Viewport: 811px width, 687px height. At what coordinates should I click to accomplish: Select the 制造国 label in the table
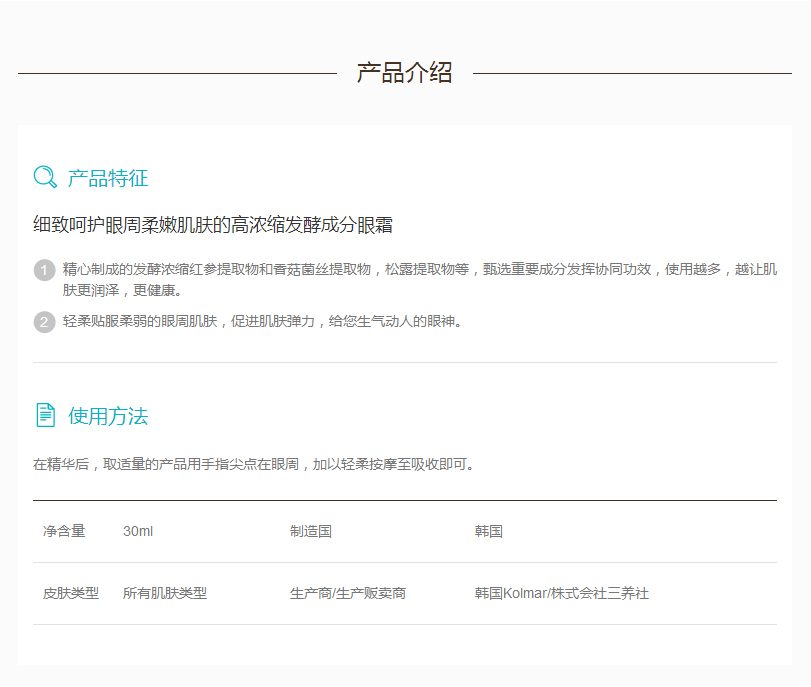[x=311, y=531]
